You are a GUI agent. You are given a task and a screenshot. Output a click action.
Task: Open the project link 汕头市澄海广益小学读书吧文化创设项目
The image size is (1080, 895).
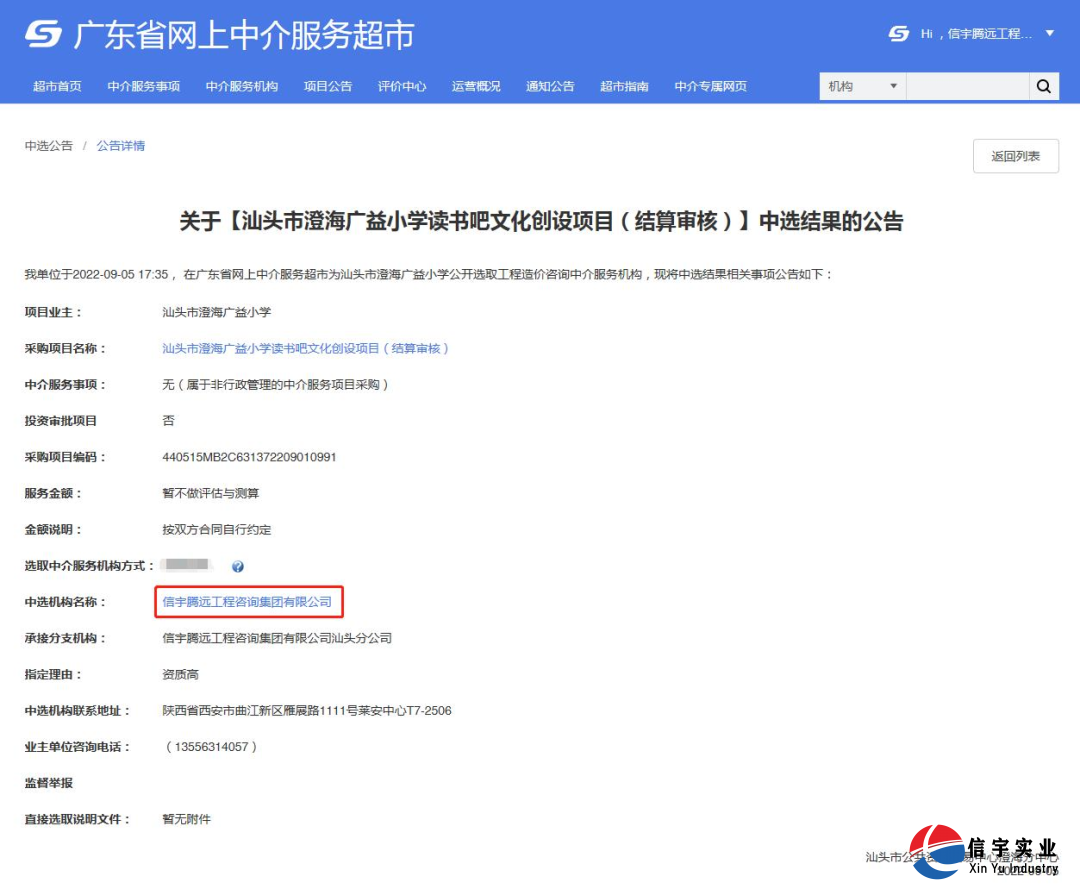click(x=301, y=348)
